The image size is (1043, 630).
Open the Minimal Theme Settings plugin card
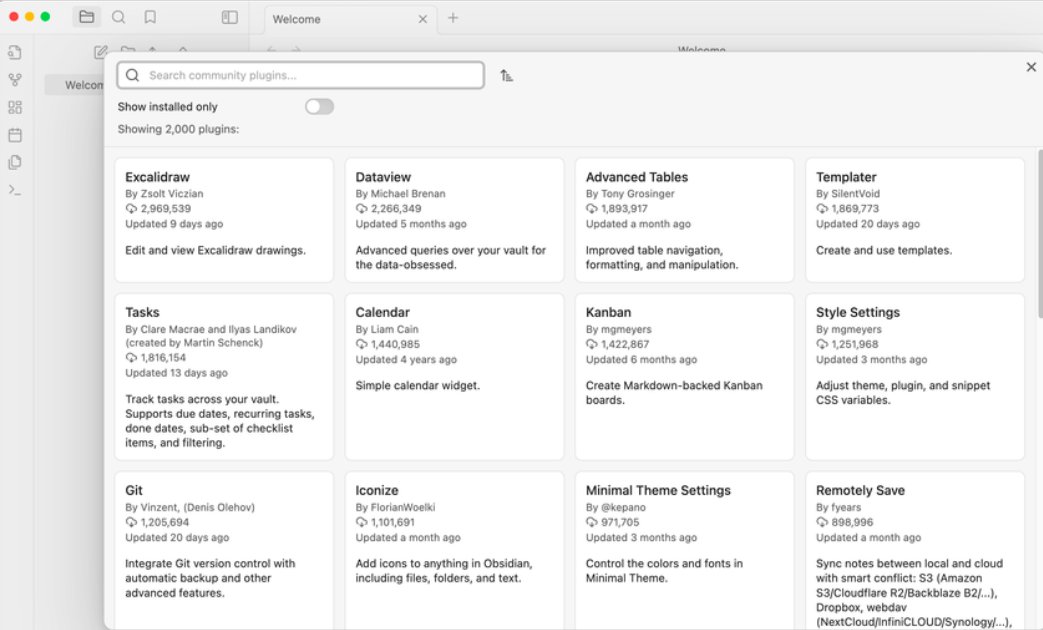point(684,551)
